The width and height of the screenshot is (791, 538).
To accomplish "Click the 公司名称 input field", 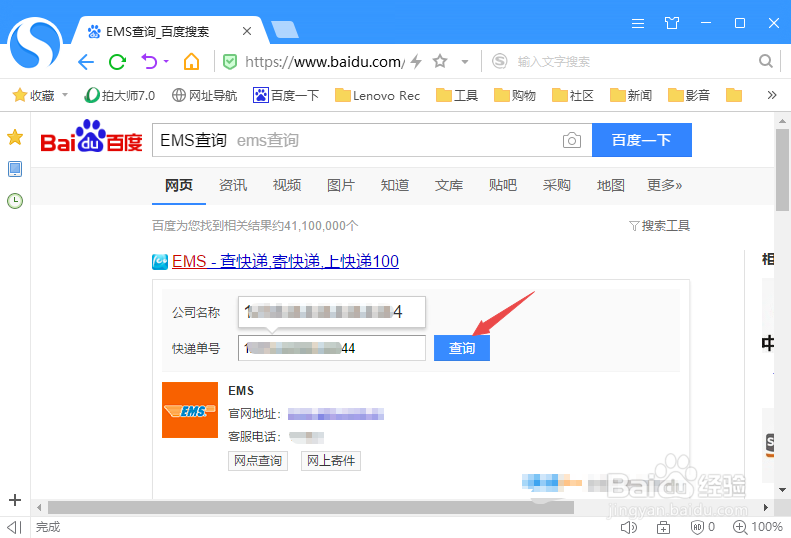I will click(x=332, y=311).
